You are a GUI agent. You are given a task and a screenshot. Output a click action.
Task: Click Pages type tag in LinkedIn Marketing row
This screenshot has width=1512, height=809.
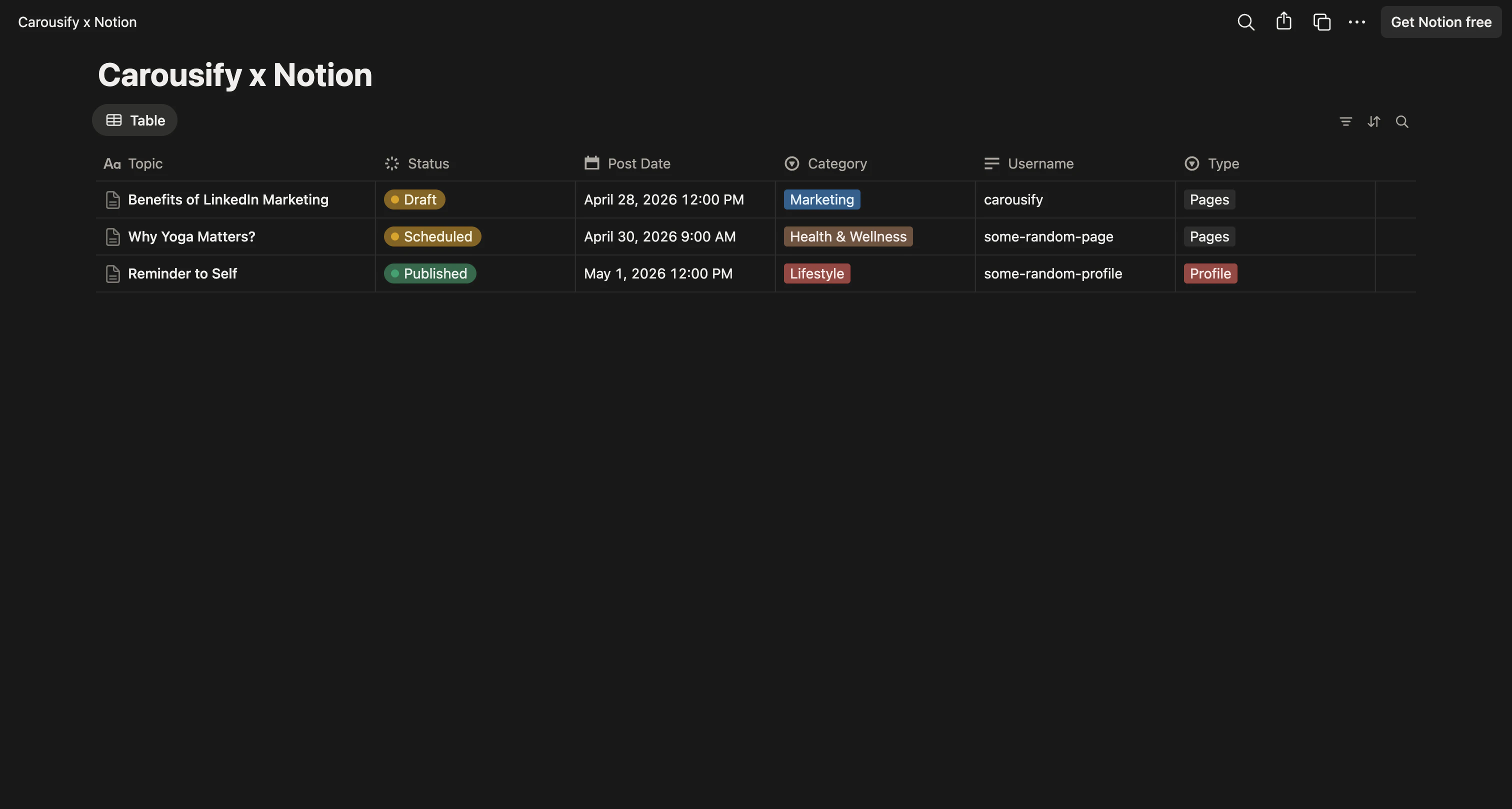1209,199
